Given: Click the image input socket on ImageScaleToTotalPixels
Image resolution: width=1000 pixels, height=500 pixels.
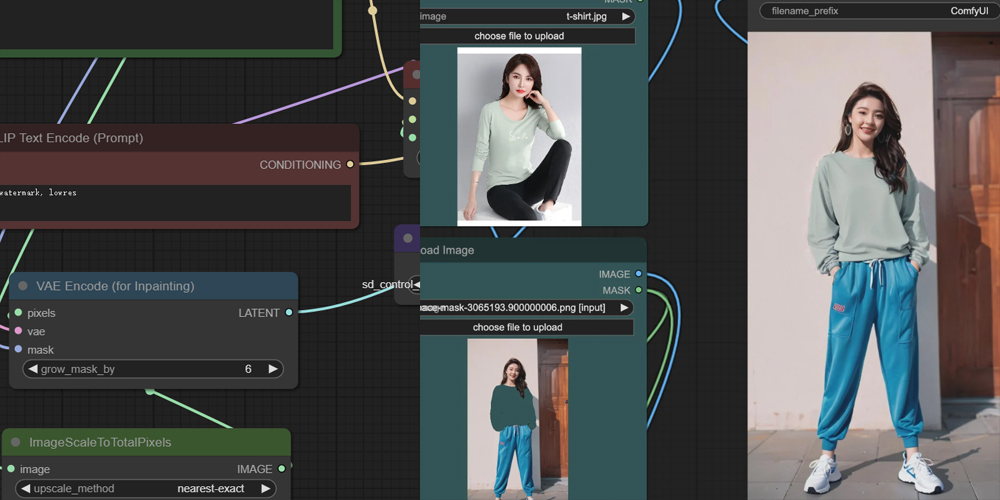Looking at the screenshot, I should tap(11, 469).
